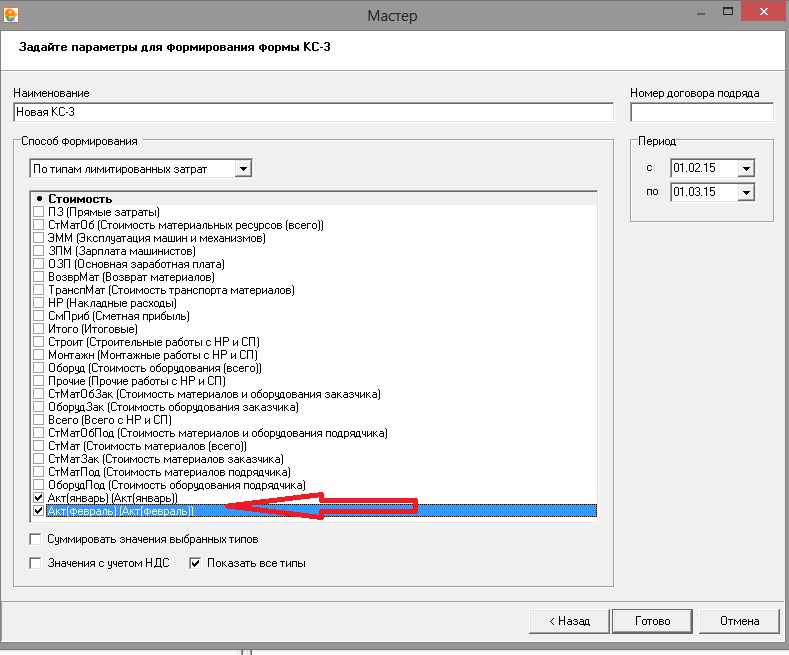
Task: Enable СтМатПод checkbox
Action: (39, 472)
